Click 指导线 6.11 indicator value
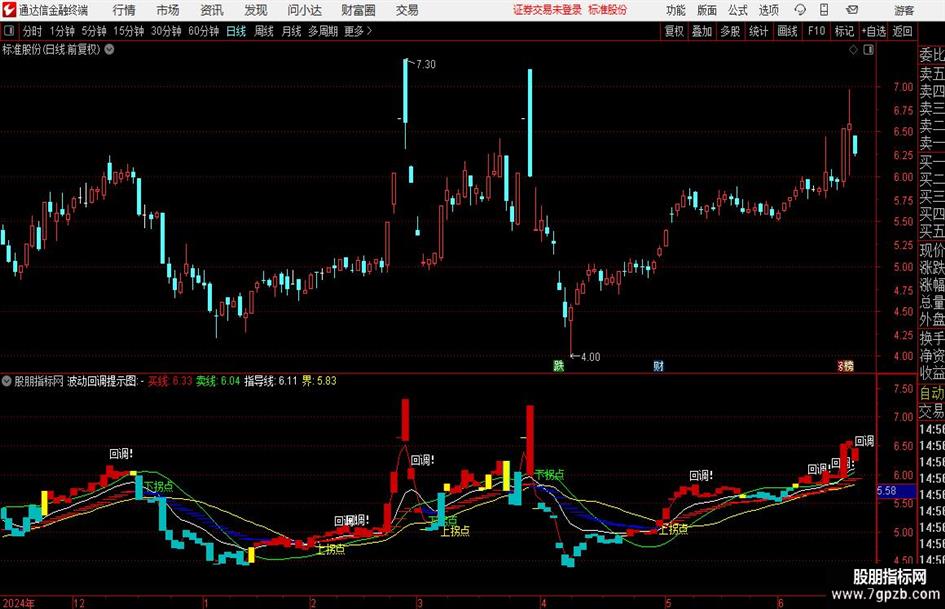This screenshot has height=609, width=945. click(271, 381)
